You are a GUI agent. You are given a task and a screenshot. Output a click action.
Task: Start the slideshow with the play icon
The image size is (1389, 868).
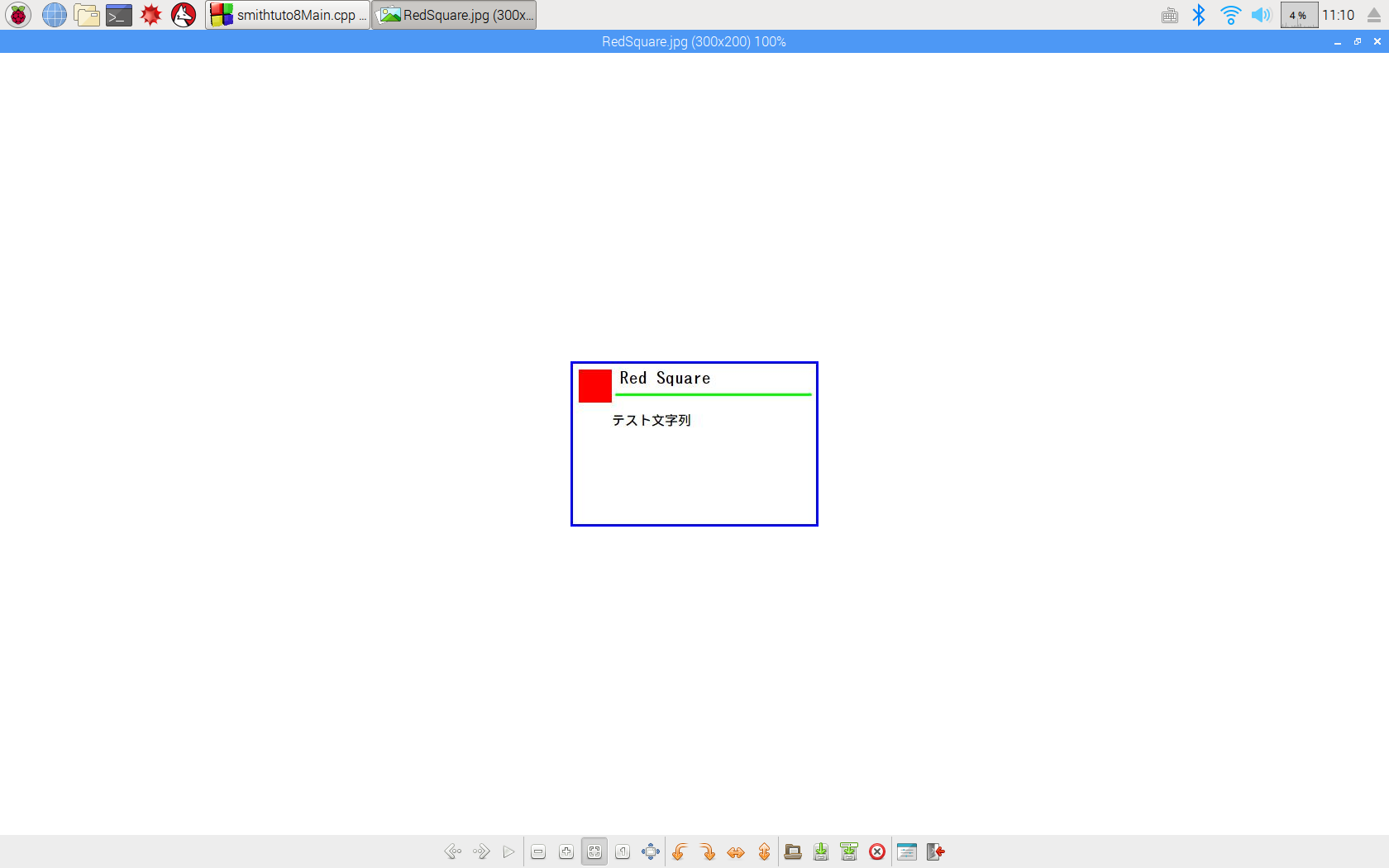click(509, 851)
